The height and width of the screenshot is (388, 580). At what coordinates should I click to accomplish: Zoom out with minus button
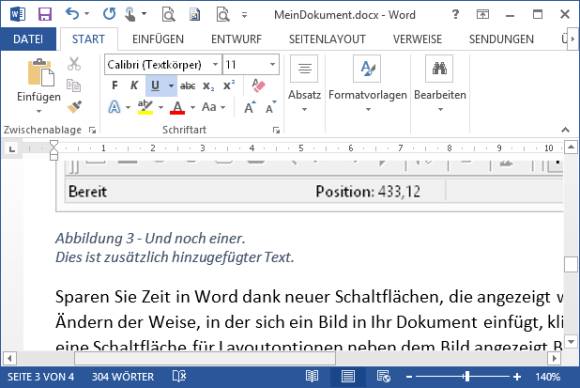409,377
